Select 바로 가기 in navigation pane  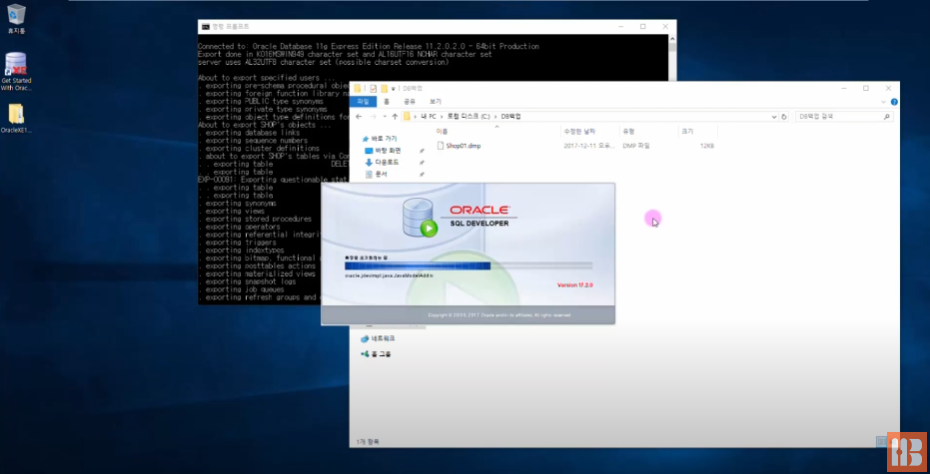[380, 138]
